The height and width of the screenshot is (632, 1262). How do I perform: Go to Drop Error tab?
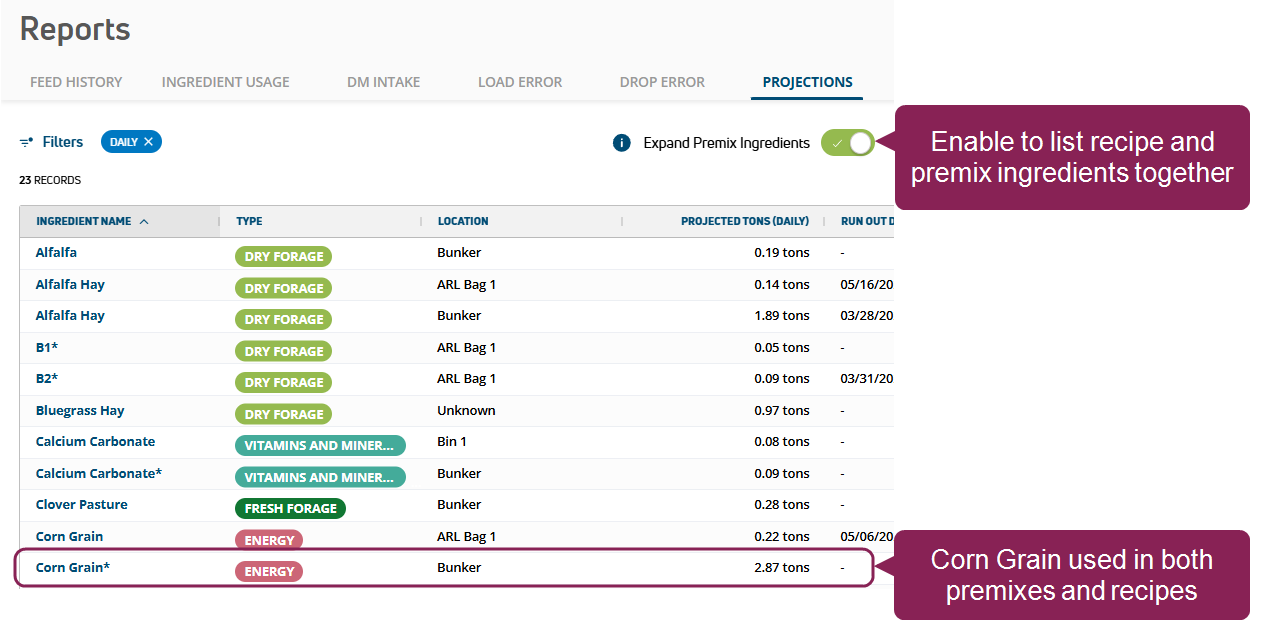[x=662, y=82]
